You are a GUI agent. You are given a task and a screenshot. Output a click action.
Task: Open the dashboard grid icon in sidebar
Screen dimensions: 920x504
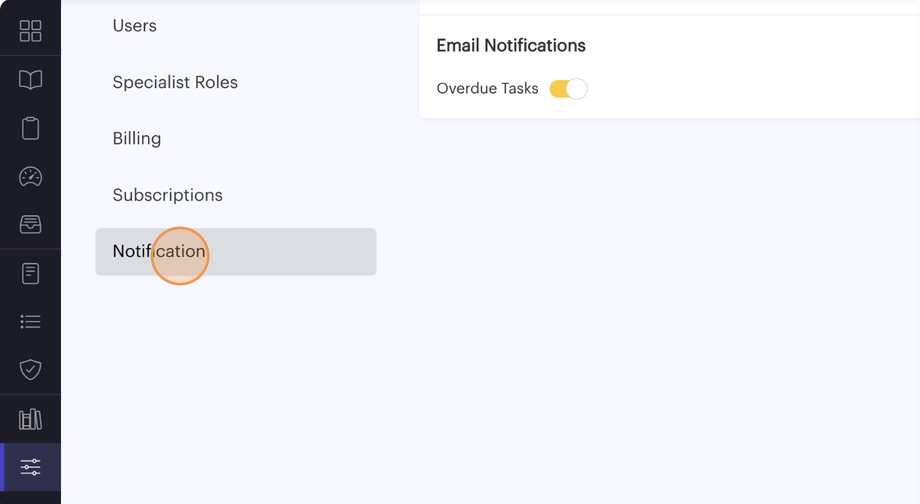30,31
